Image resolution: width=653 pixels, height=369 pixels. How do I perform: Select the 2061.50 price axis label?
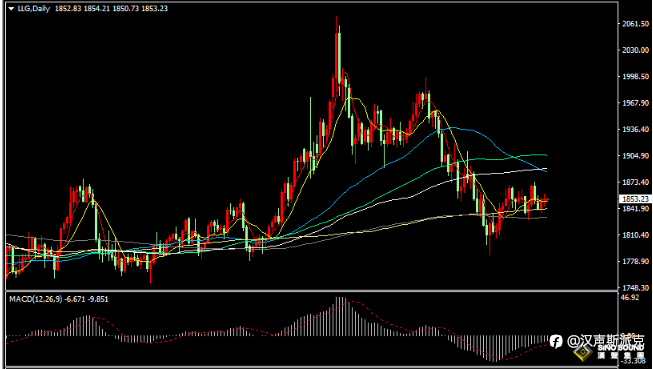pos(636,24)
